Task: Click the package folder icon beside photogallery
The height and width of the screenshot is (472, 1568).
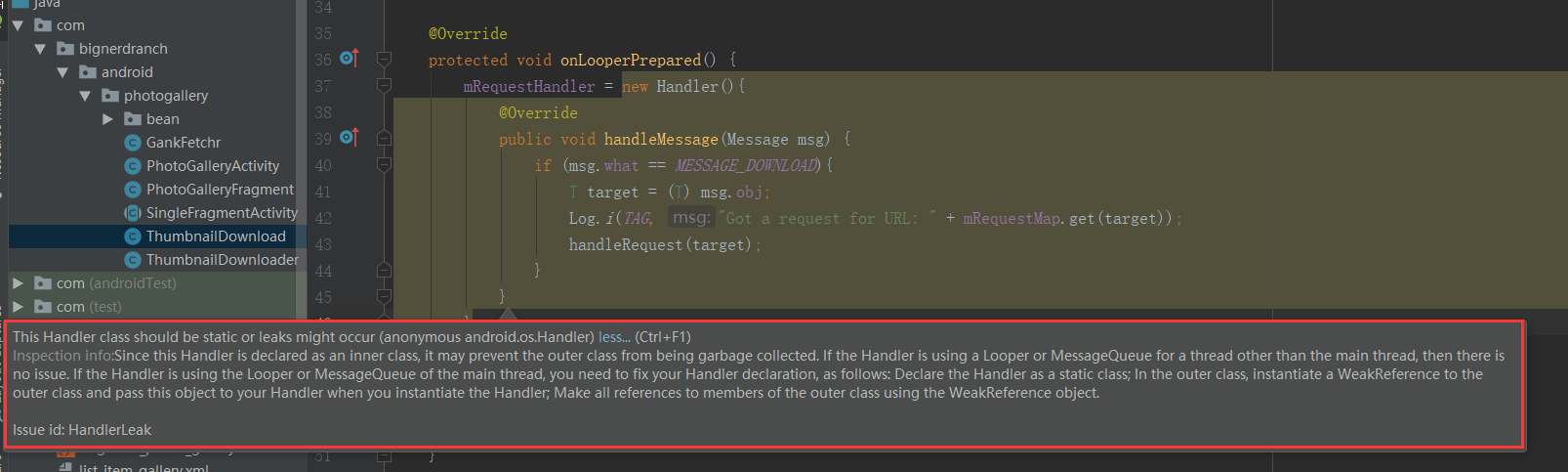Action: 110,96
